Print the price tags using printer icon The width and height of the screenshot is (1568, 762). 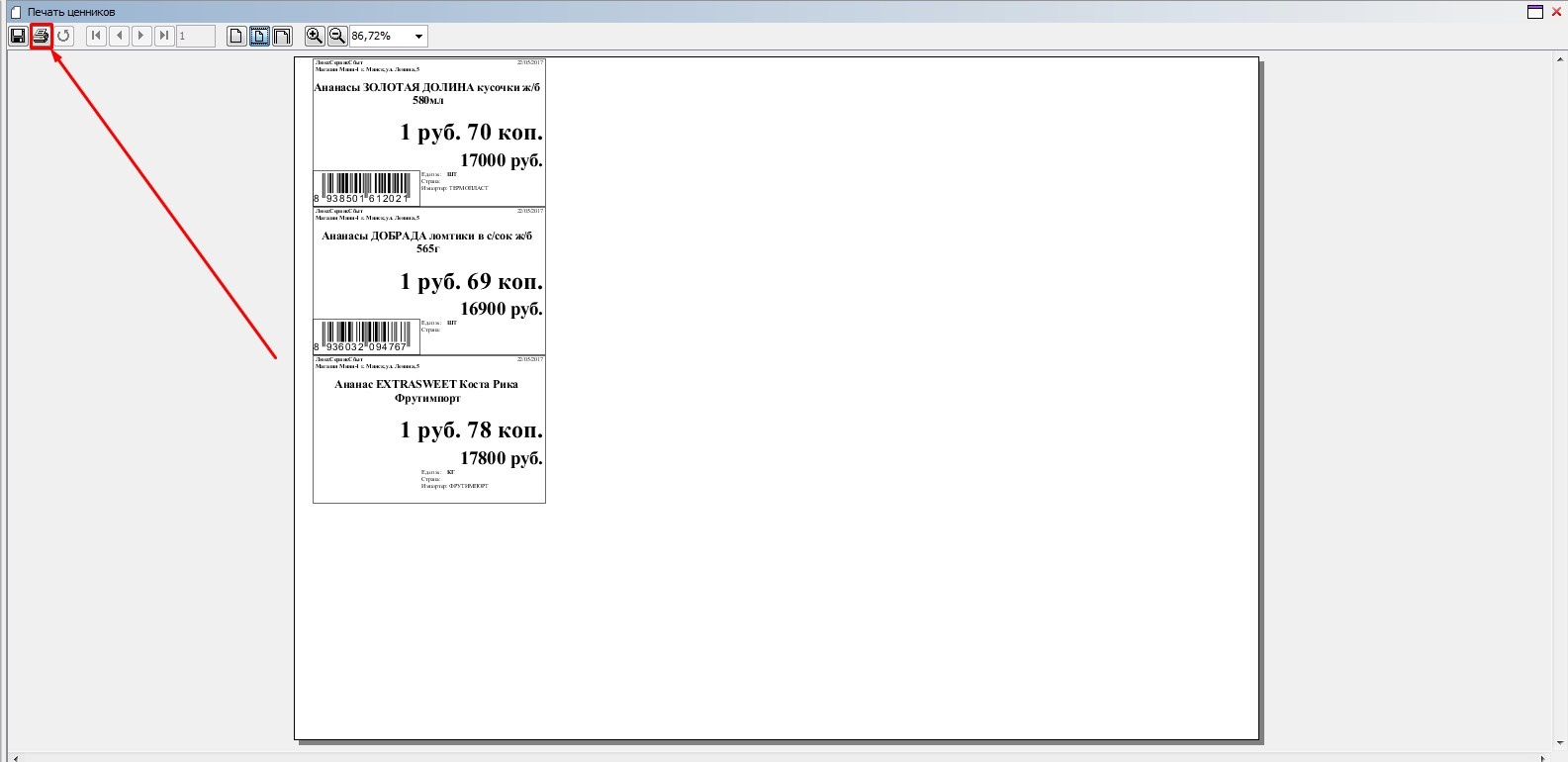tap(41, 37)
